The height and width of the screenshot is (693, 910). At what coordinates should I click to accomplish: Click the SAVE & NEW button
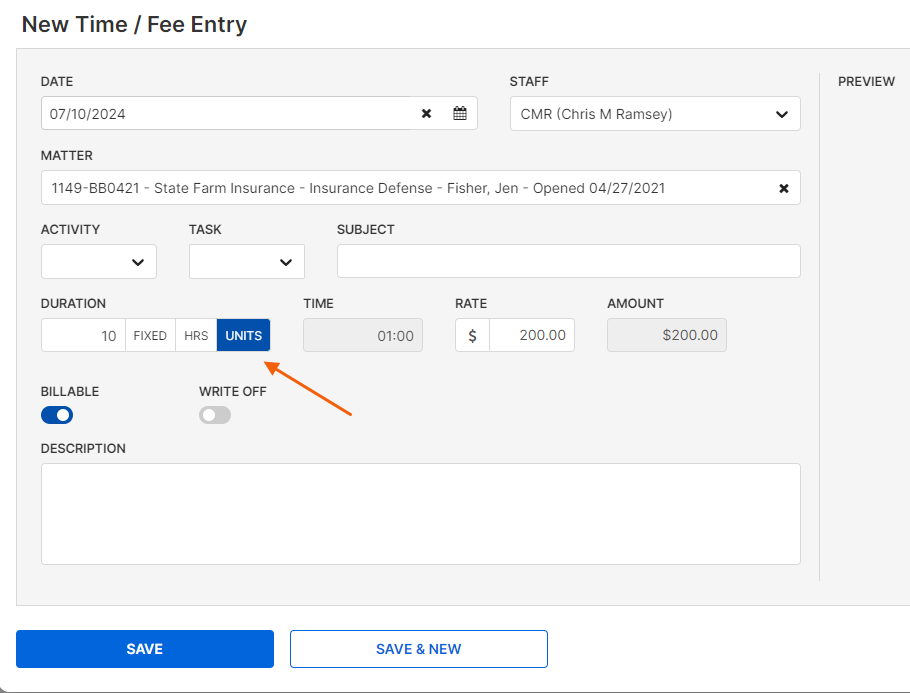tap(419, 649)
